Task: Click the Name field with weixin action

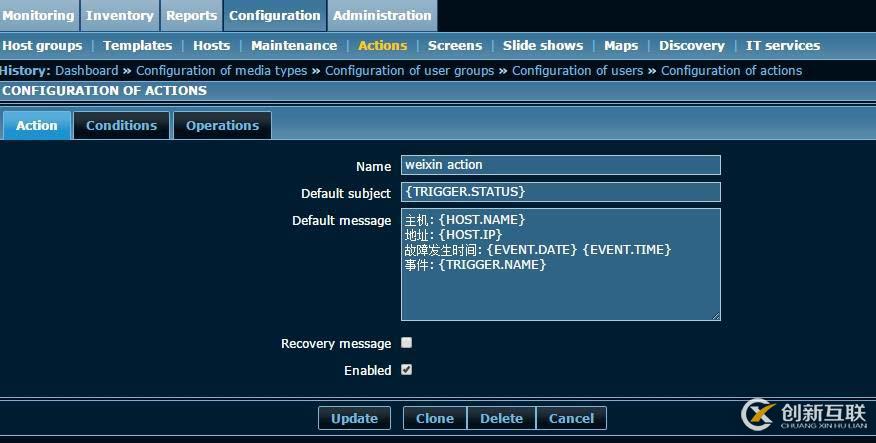Action: click(x=561, y=165)
